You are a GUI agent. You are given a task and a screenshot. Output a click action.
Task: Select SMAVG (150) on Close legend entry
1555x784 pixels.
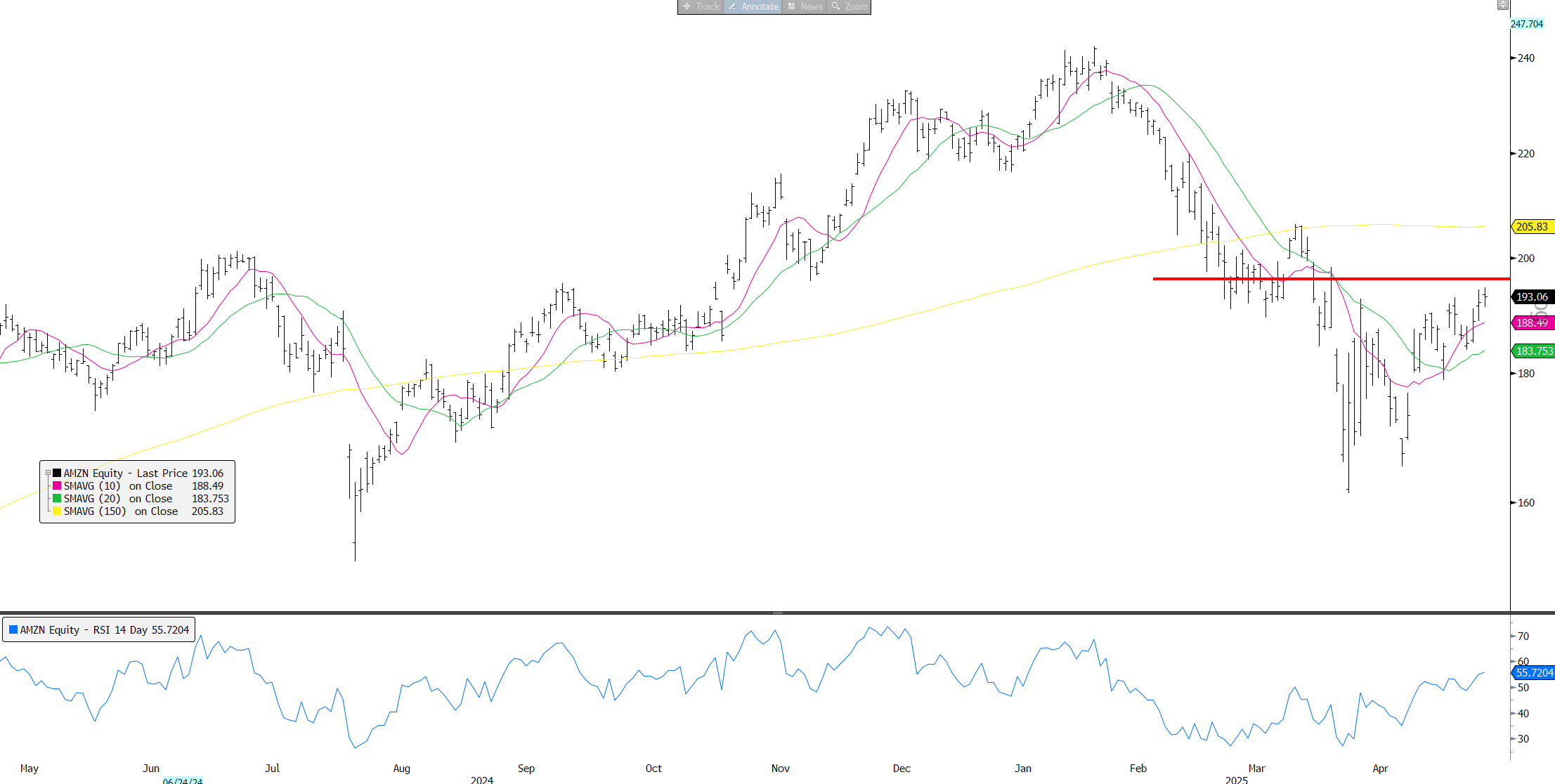pos(121,511)
